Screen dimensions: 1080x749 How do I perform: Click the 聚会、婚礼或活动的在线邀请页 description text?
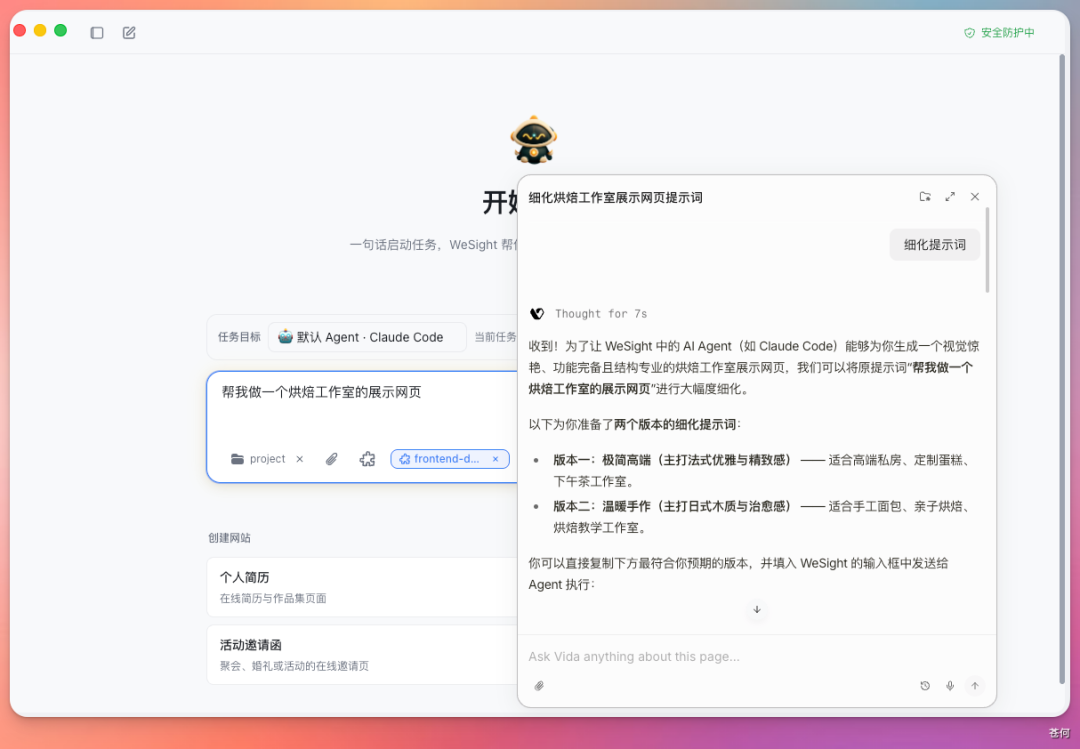294,666
